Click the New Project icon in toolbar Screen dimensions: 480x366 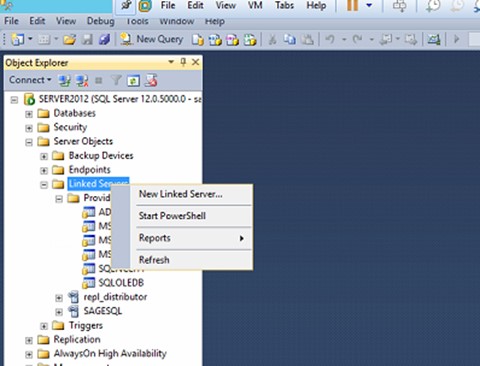[x=17, y=40]
